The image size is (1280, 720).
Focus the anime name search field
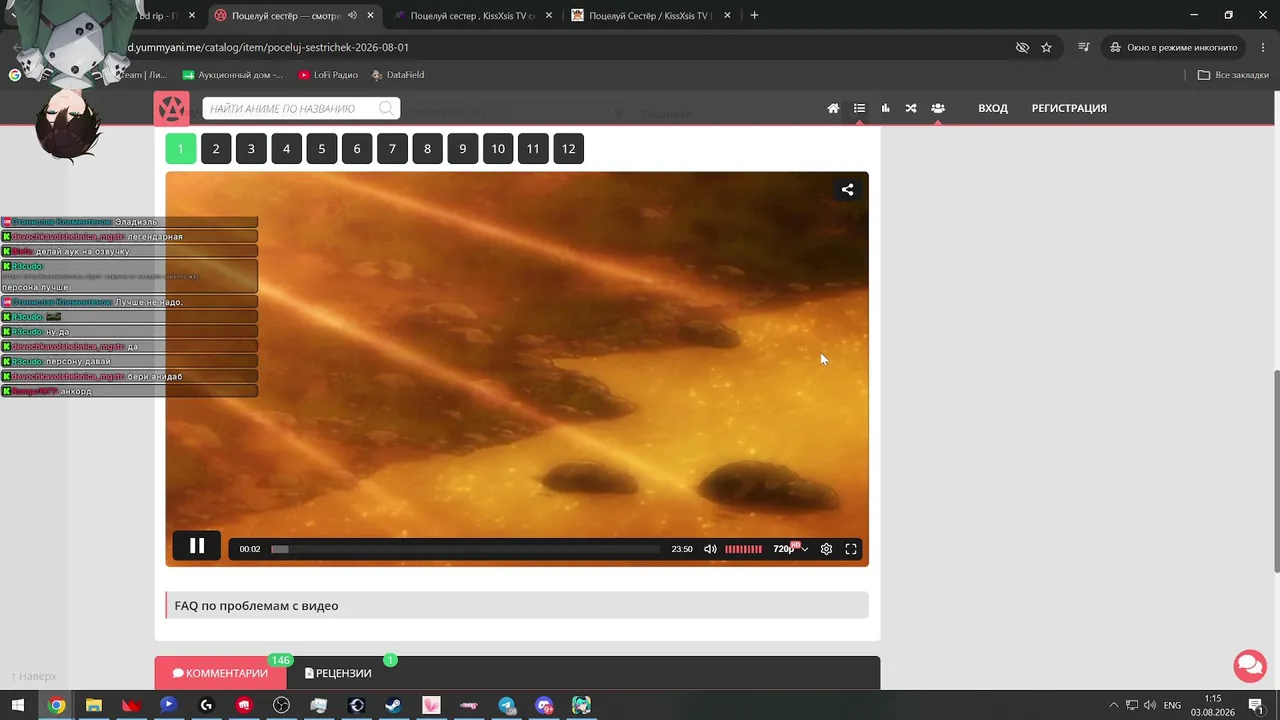pos(301,108)
